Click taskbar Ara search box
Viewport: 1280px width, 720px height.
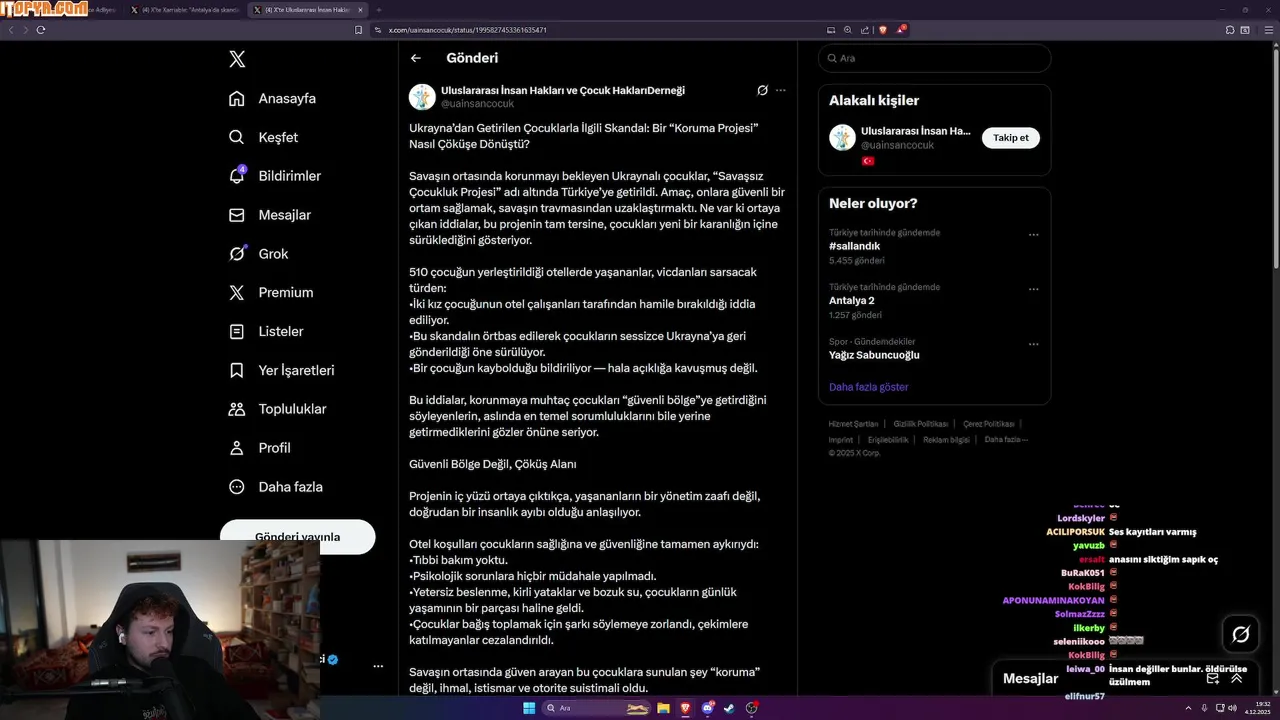click(597, 708)
